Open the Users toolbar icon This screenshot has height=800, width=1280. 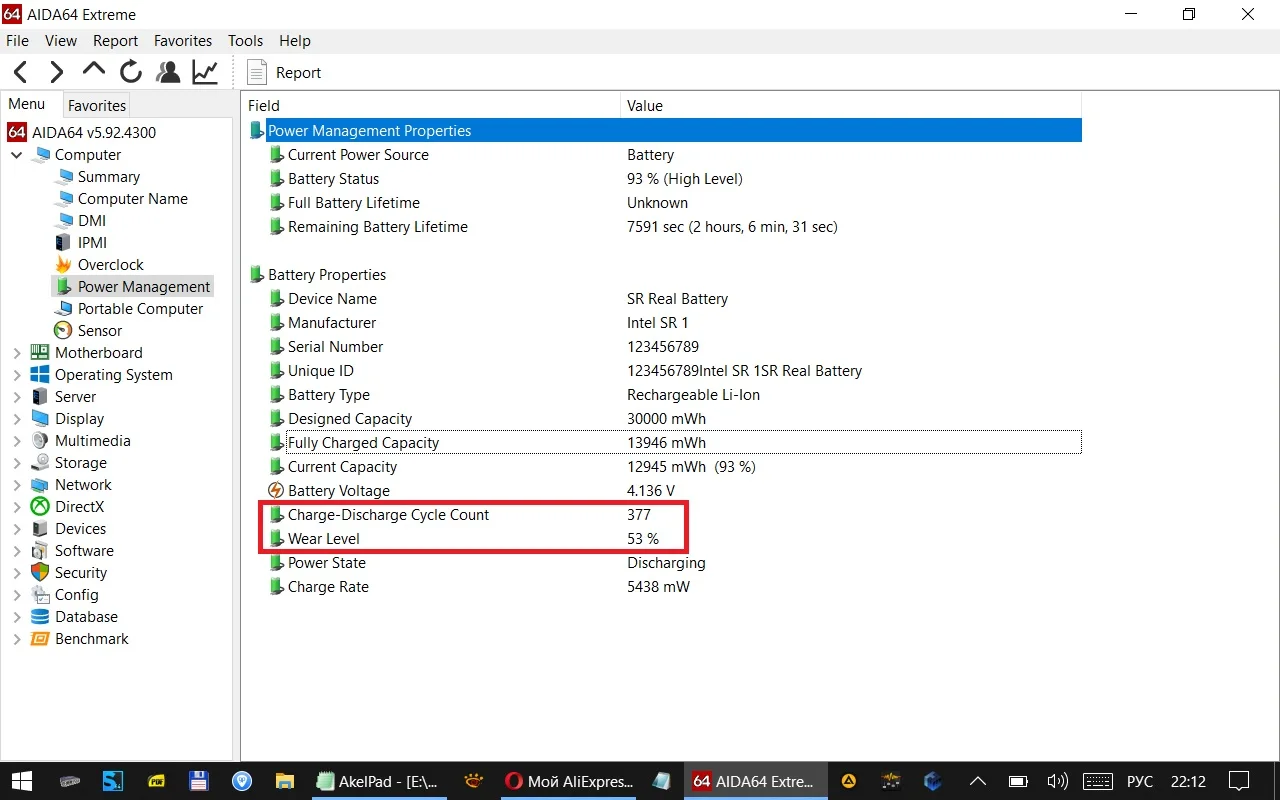[x=168, y=72]
